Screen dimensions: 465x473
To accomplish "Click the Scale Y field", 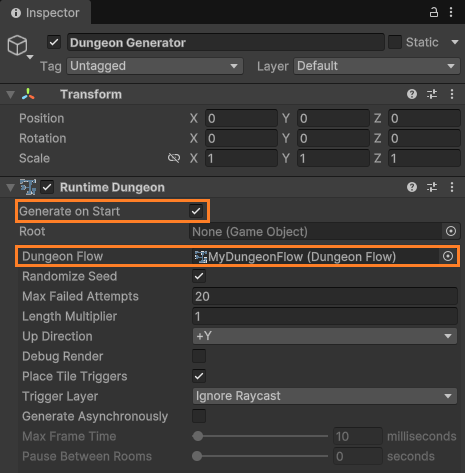I will pyautogui.click(x=333, y=158).
